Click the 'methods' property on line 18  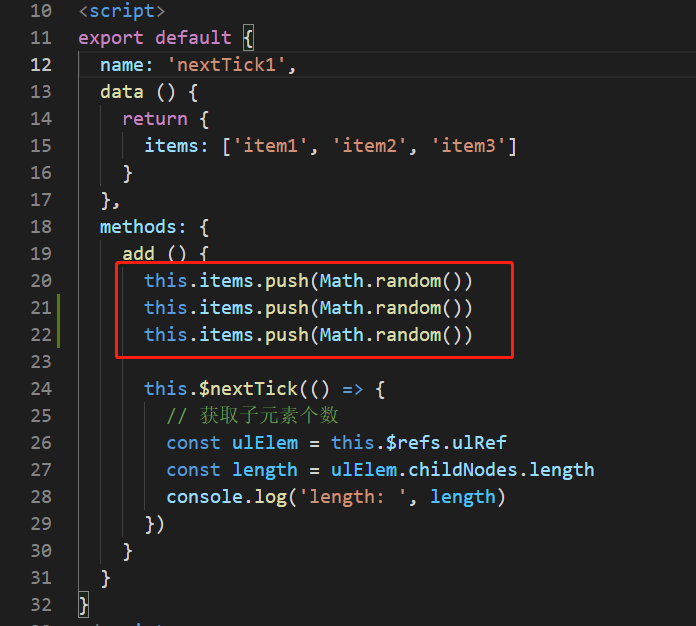(x=138, y=227)
